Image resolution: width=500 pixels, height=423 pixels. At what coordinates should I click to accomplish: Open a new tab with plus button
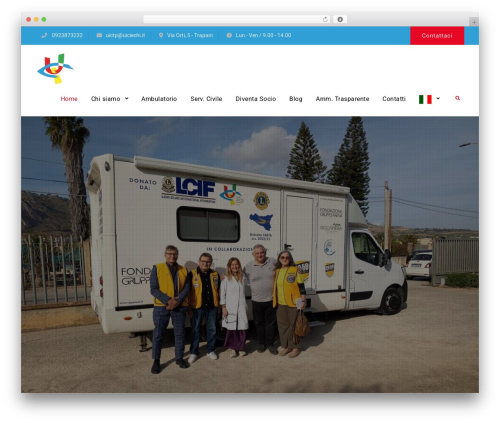tap(474, 22)
